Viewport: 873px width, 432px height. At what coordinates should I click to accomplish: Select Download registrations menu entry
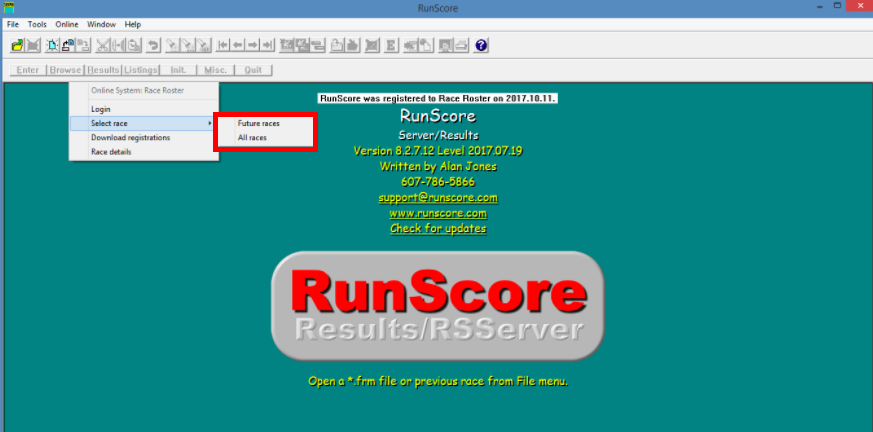(x=130, y=137)
